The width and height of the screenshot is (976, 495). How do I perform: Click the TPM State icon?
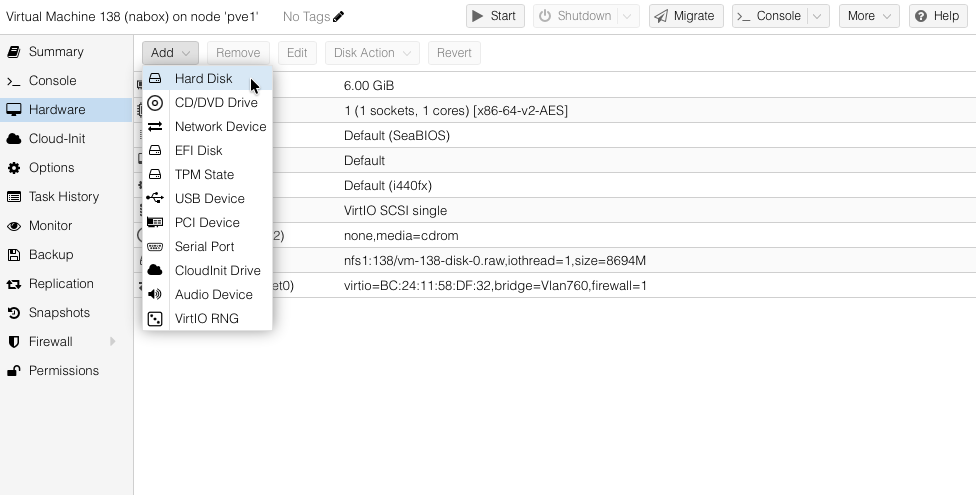[155, 174]
